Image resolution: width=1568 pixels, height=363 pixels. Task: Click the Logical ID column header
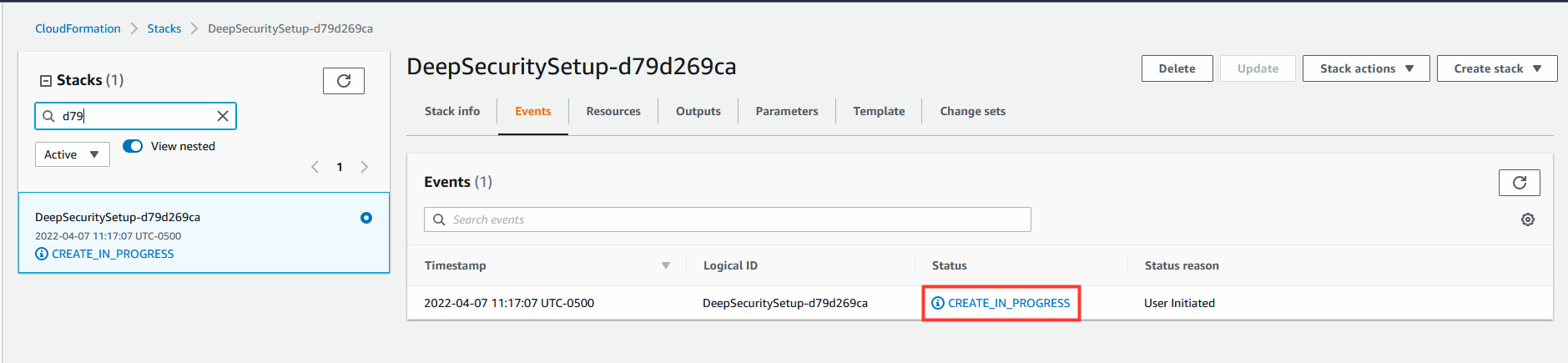pyautogui.click(x=730, y=265)
